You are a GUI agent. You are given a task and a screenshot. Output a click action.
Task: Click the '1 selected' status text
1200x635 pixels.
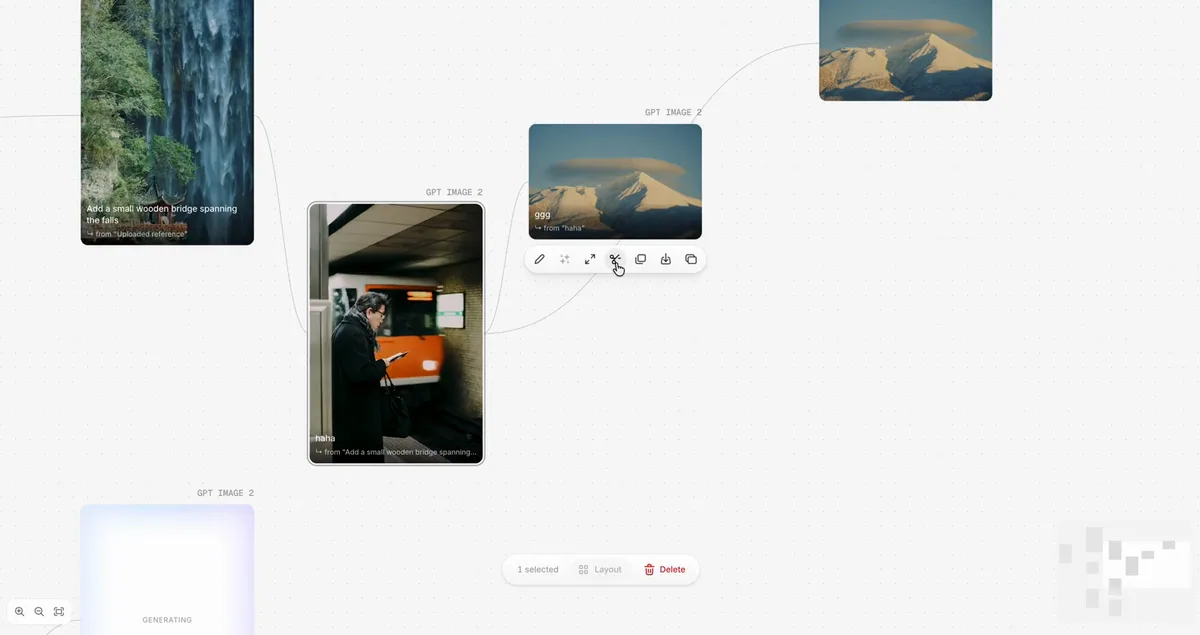point(538,570)
